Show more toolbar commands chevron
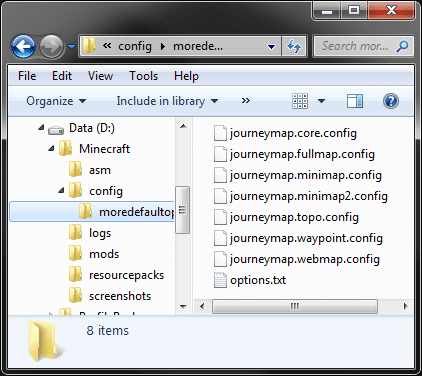This screenshot has height=376, width=422. tap(246, 101)
